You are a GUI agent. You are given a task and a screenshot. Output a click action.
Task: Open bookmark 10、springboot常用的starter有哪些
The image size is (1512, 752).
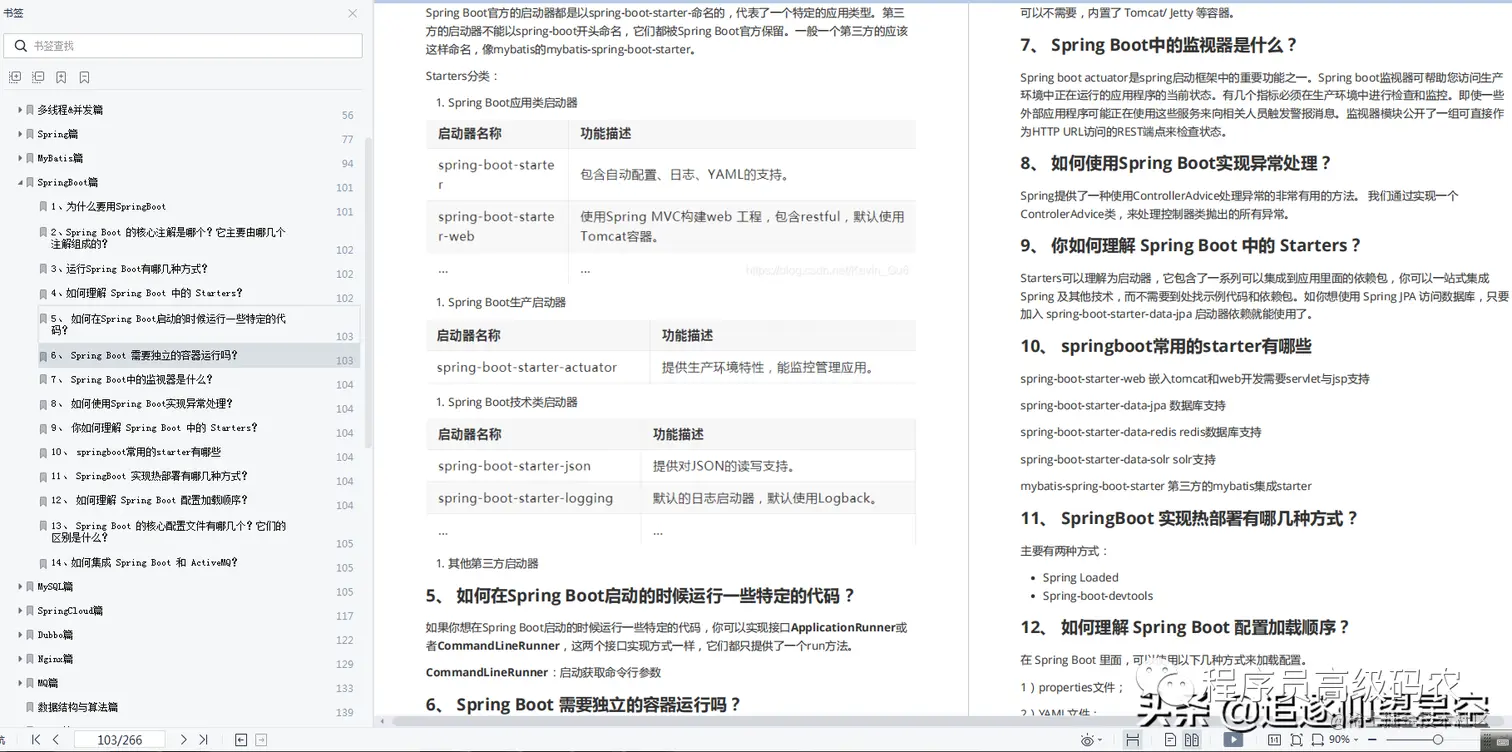(136, 452)
